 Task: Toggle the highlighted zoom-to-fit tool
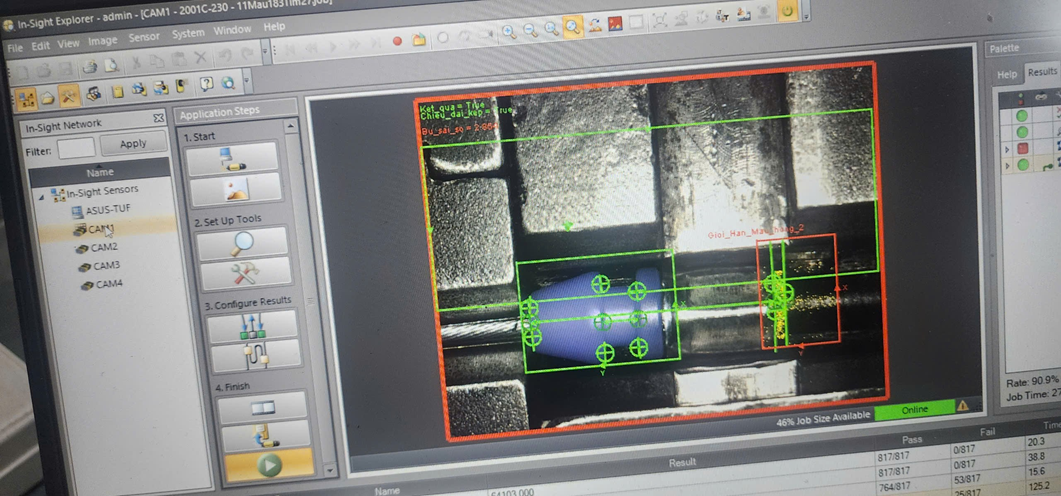[573, 28]
